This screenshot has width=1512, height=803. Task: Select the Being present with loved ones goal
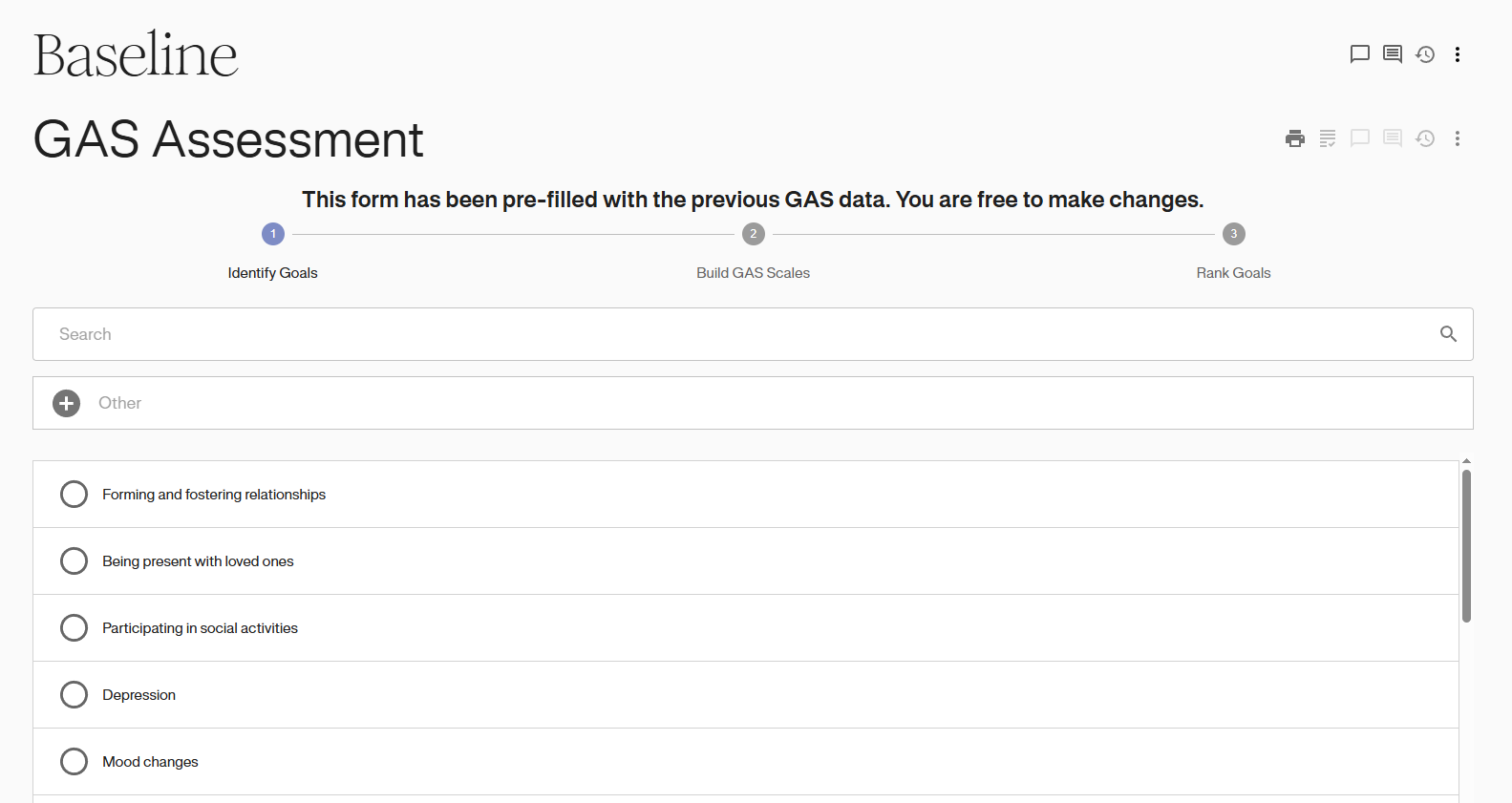tap(74, 561)
